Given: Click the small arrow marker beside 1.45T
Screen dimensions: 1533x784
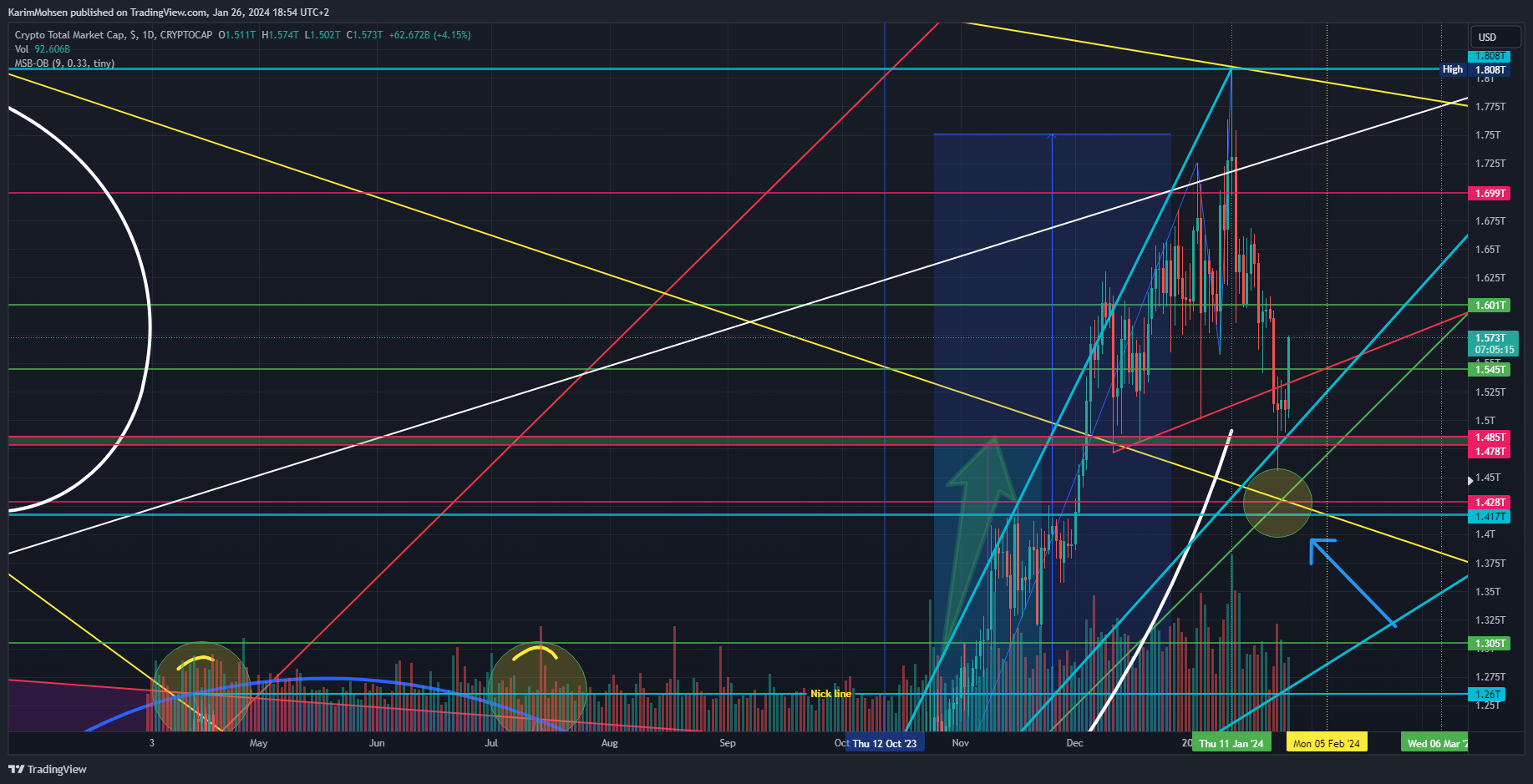Looking at the screenshot, I should click(1470, 481).
